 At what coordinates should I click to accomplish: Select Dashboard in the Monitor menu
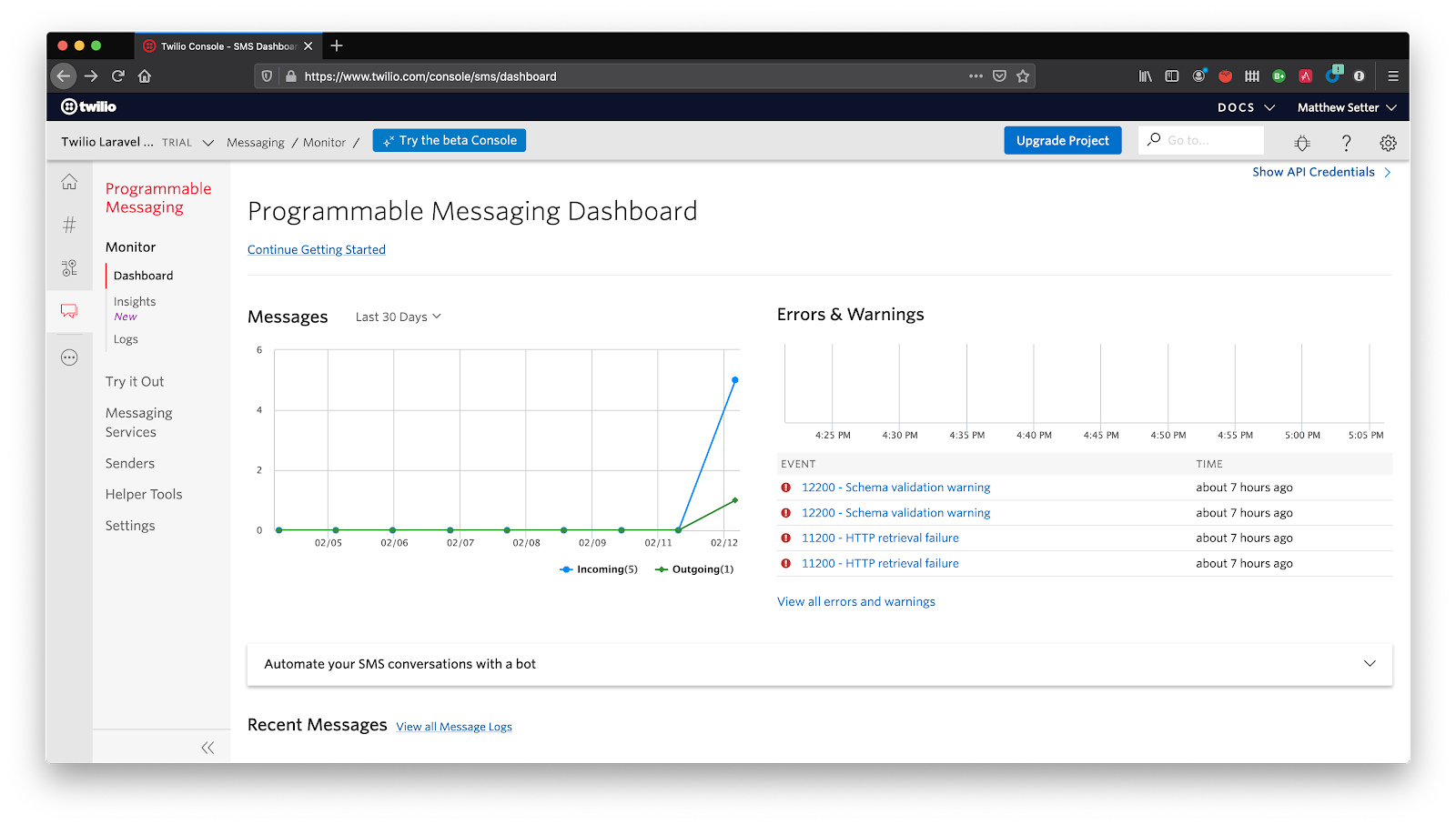point(143,276)
